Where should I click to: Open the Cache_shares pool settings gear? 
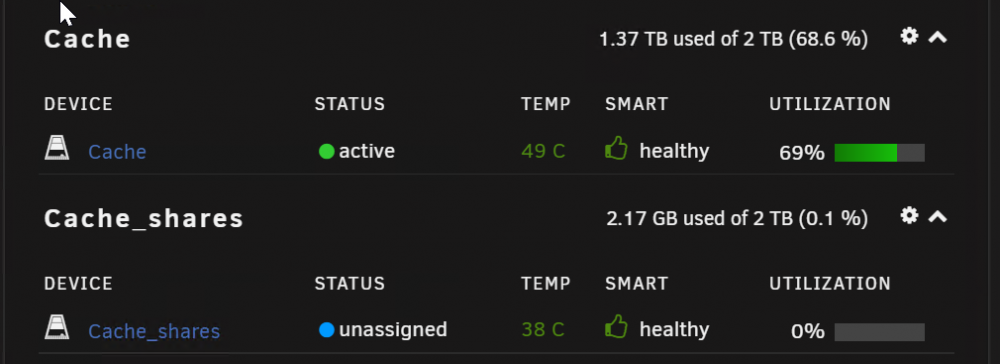pos(909,215)
